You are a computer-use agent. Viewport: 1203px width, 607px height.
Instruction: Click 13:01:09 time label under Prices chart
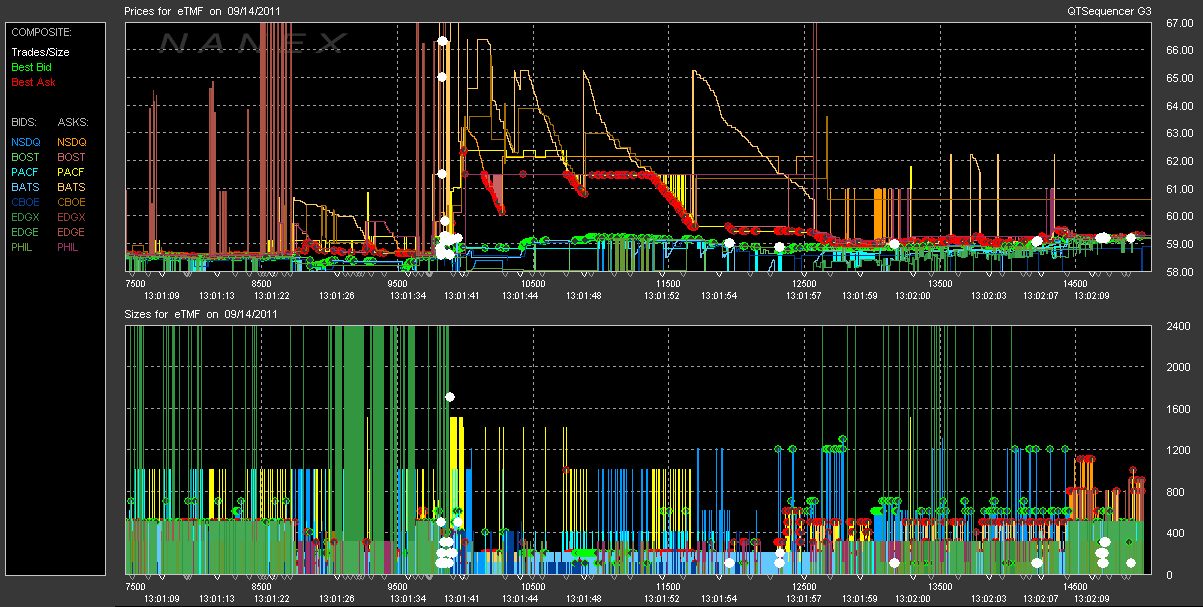(x=161, y=296)
